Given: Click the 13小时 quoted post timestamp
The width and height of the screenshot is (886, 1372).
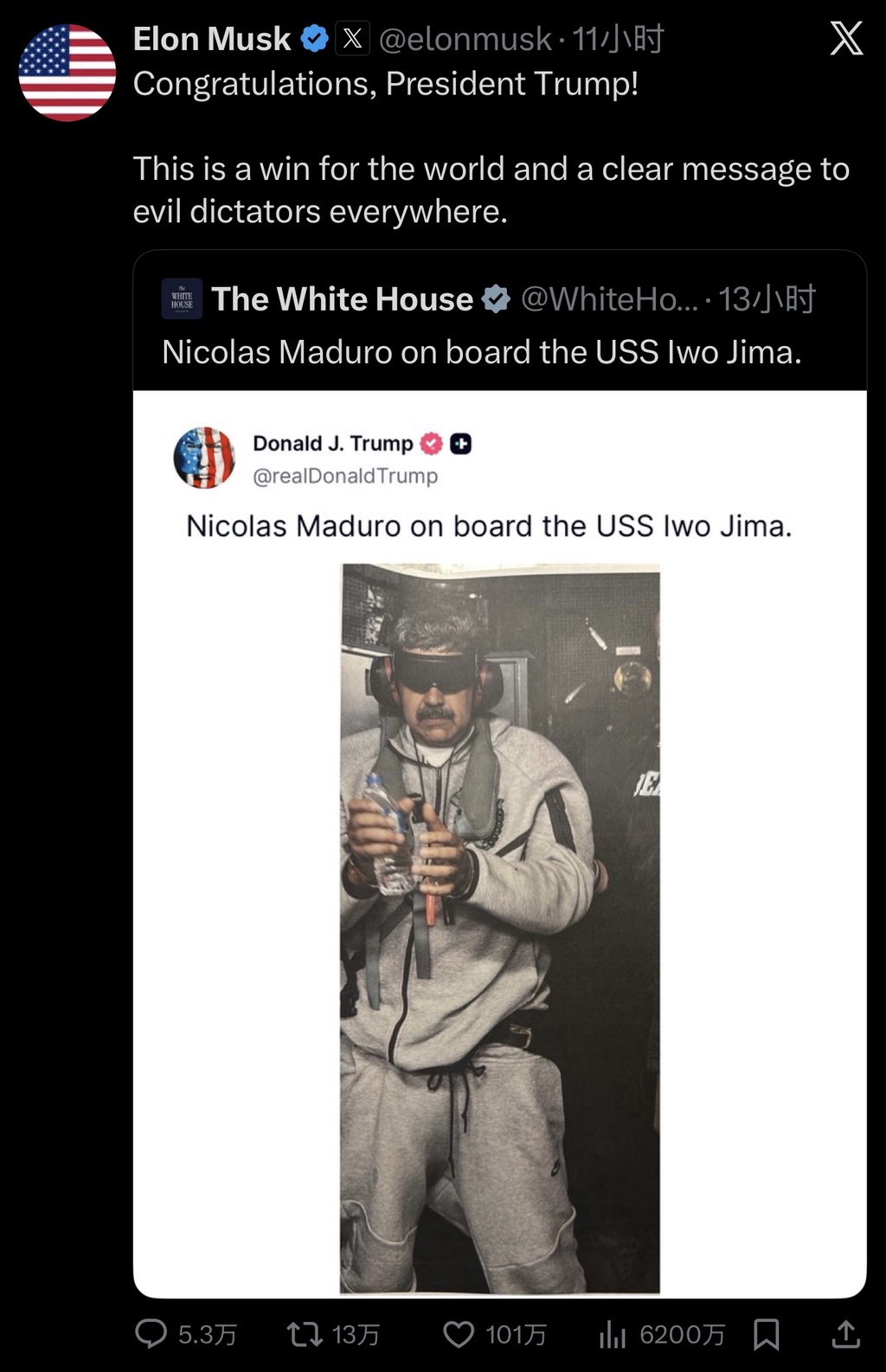Looking at the screenshot, I should pos(767,299).
